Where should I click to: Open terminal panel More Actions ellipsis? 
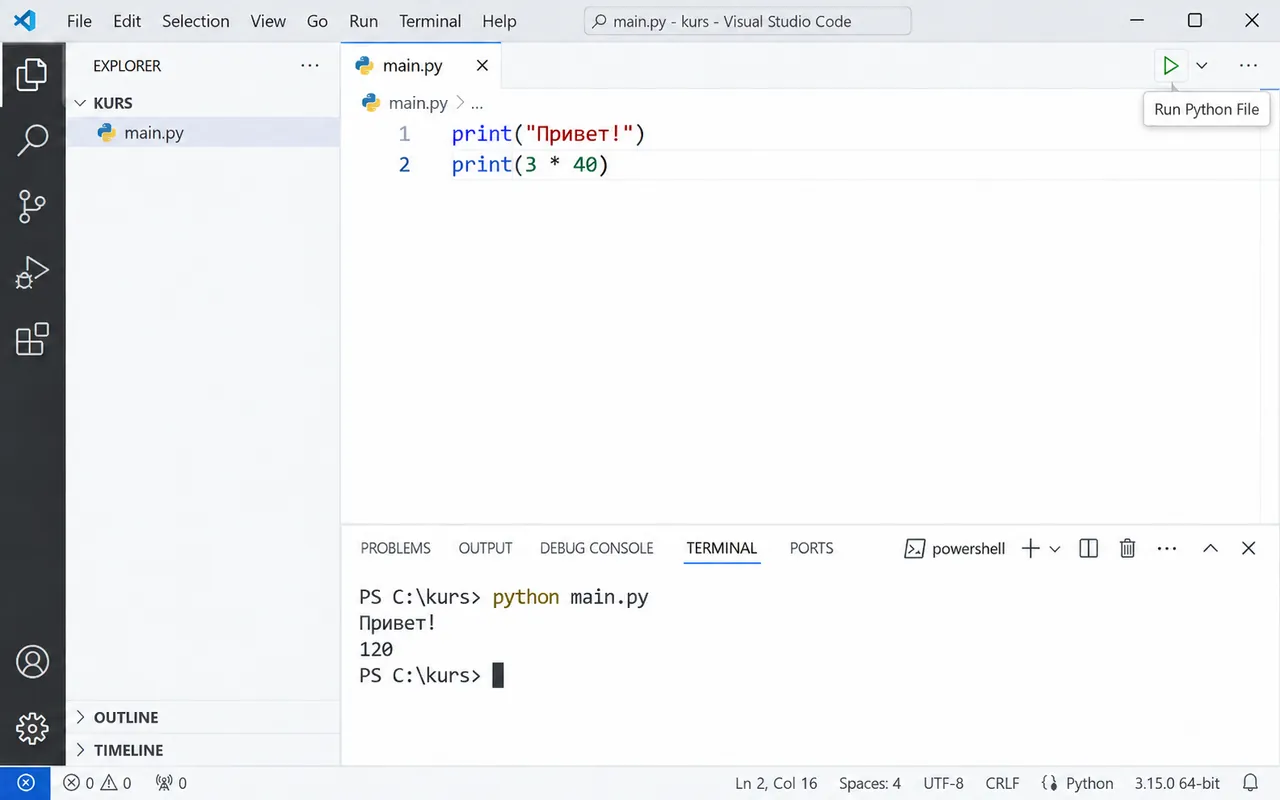[x=1167, y=548]
